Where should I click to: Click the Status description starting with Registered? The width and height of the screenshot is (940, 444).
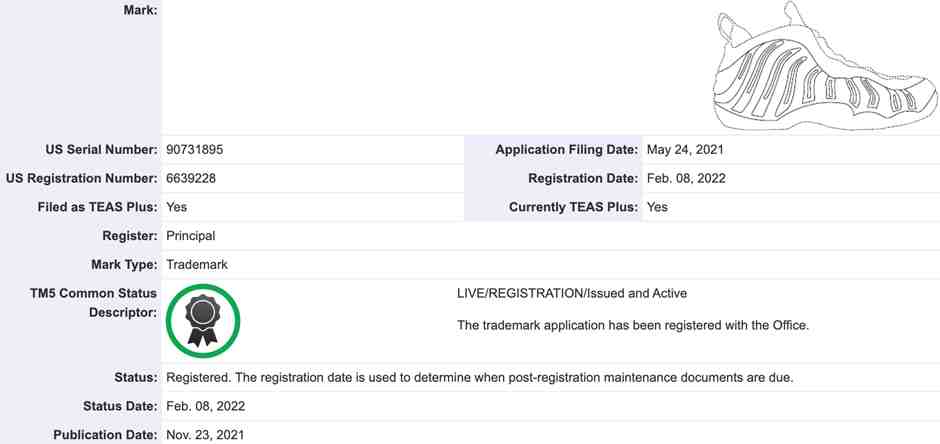point(480,378)
